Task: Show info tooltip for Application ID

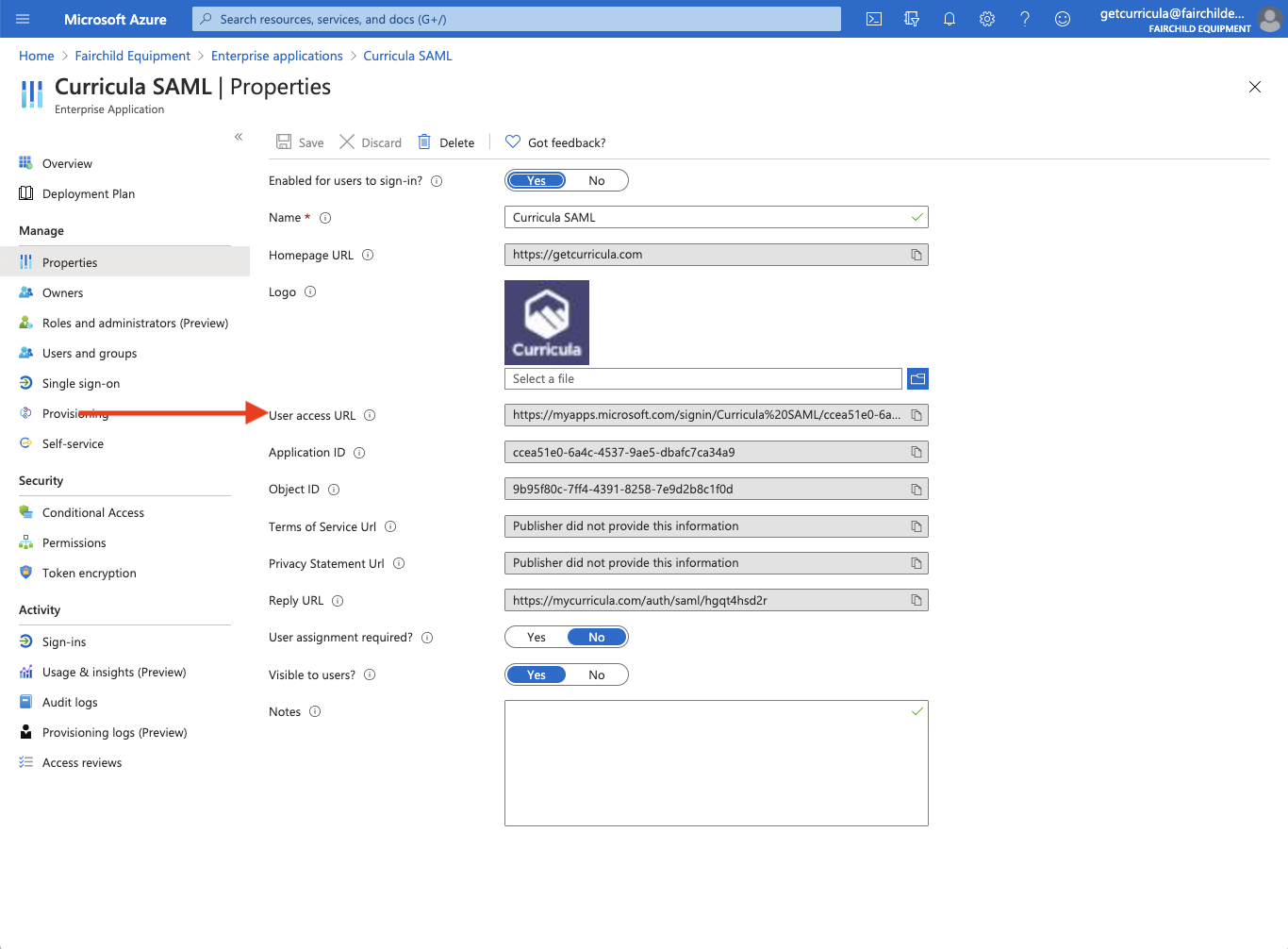Action: click(359, 453)
